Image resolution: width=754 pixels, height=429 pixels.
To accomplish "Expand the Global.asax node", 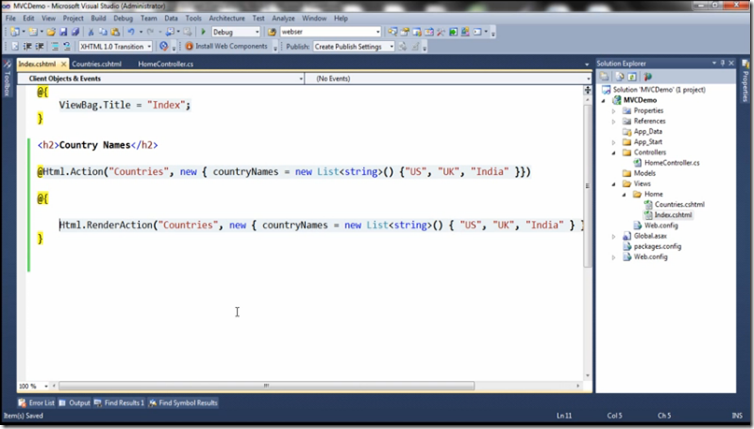I will pos(614,236).
